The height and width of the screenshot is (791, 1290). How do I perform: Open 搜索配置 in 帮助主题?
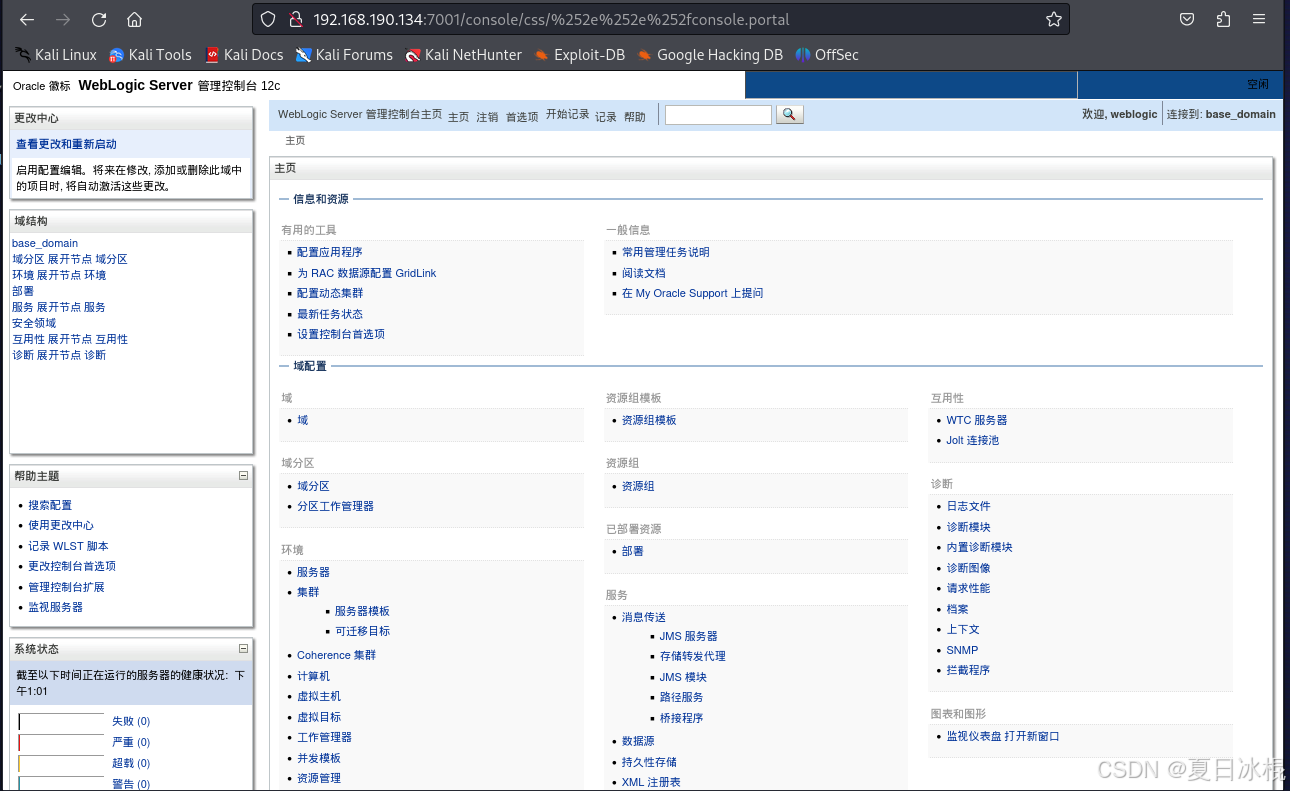[x=50, y=505]
